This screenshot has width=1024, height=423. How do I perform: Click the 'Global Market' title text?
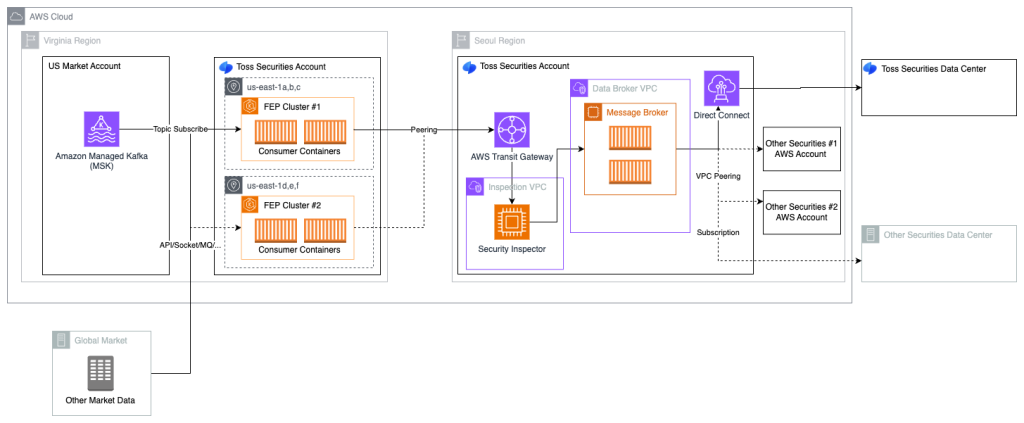(x=101, y=341)
